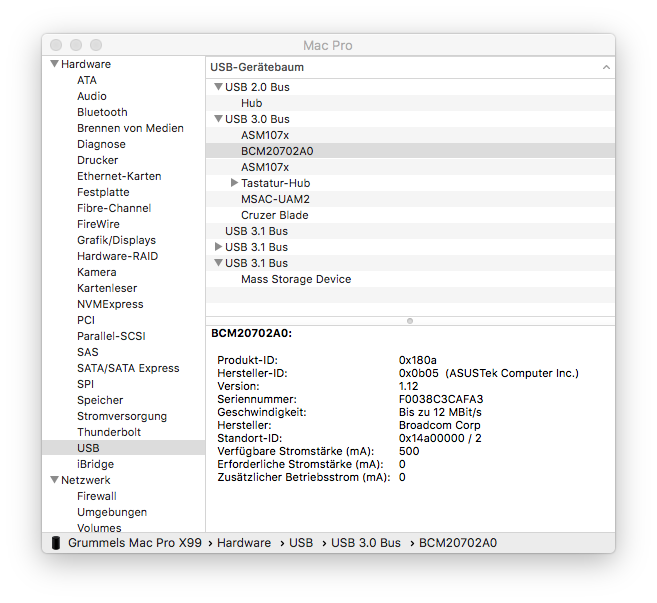Collapse the Netzwerk section triangle

[54, 480]
